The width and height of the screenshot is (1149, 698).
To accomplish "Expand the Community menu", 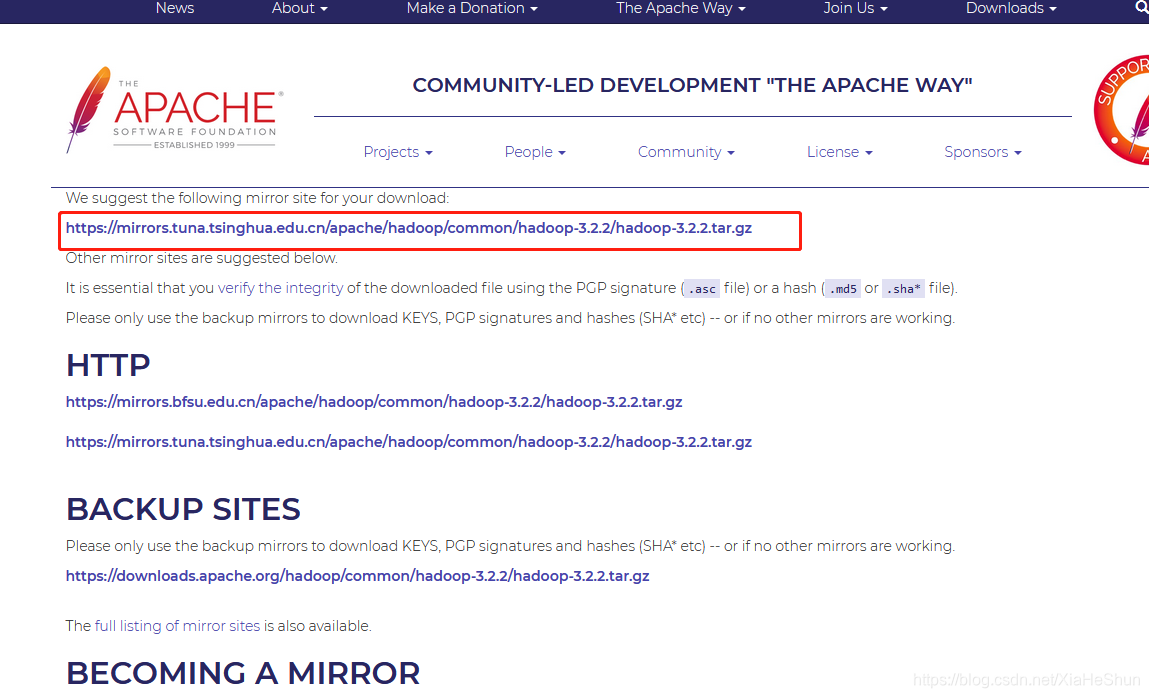I will (686, 152).
